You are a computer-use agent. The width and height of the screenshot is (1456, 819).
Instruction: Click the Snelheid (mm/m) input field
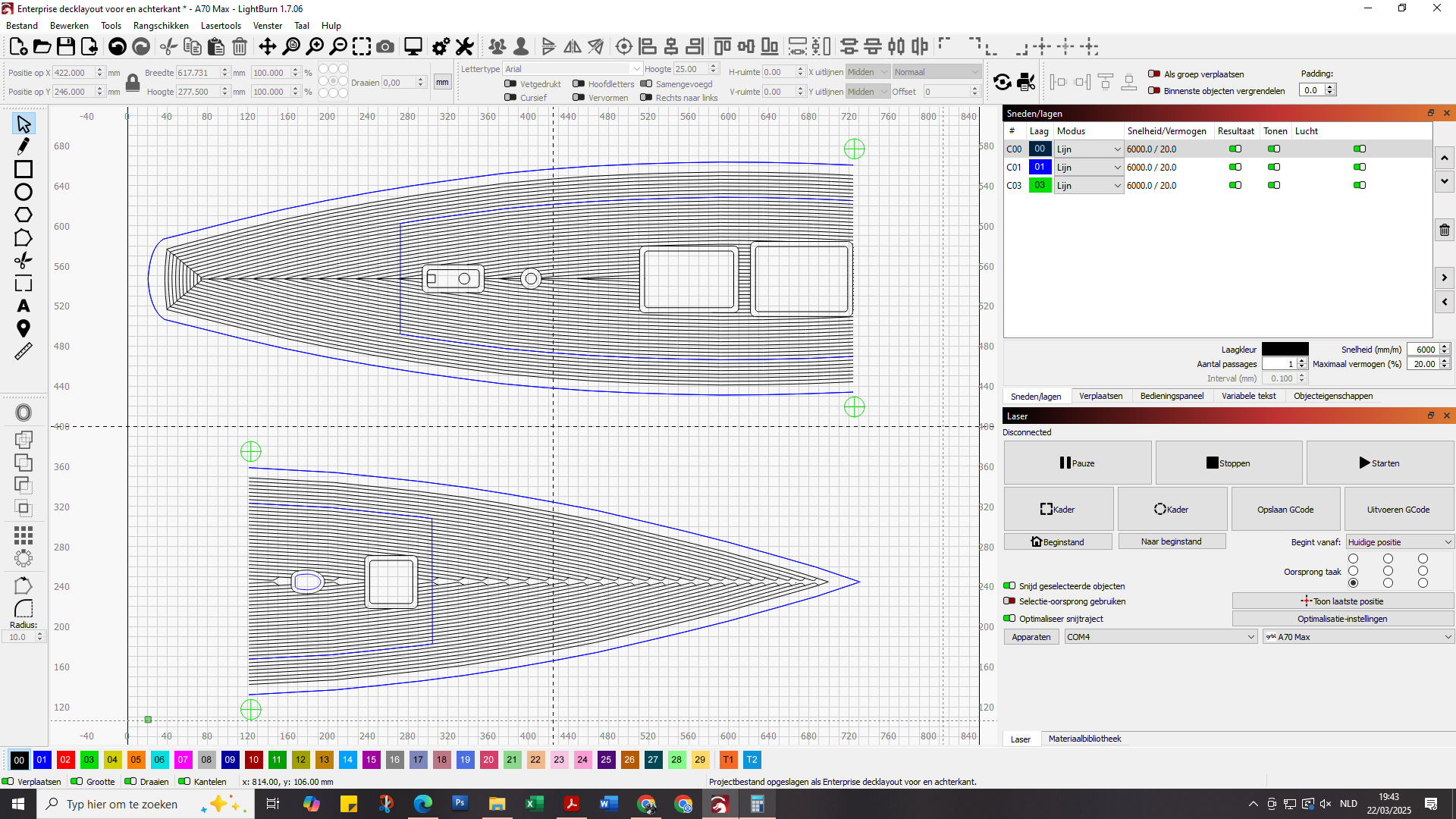pos(1423,350)
